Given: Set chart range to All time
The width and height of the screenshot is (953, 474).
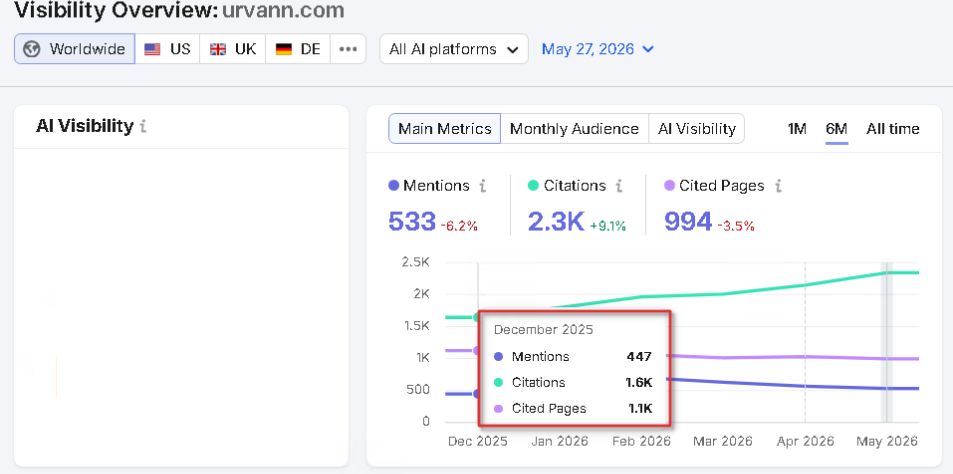Looking at the screenshot, I should point(893,129).
